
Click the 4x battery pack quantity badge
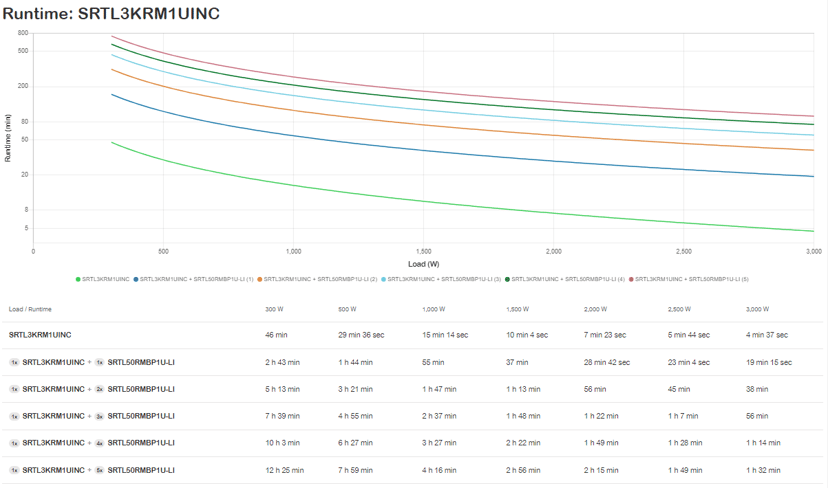tap(99, 442)
